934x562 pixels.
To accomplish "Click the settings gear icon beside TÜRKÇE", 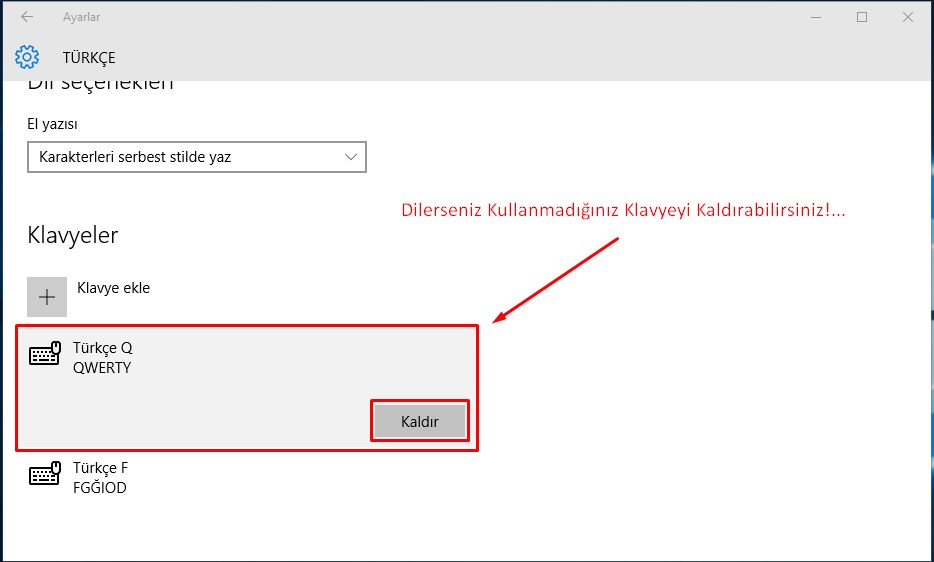I will coord(27,57).
